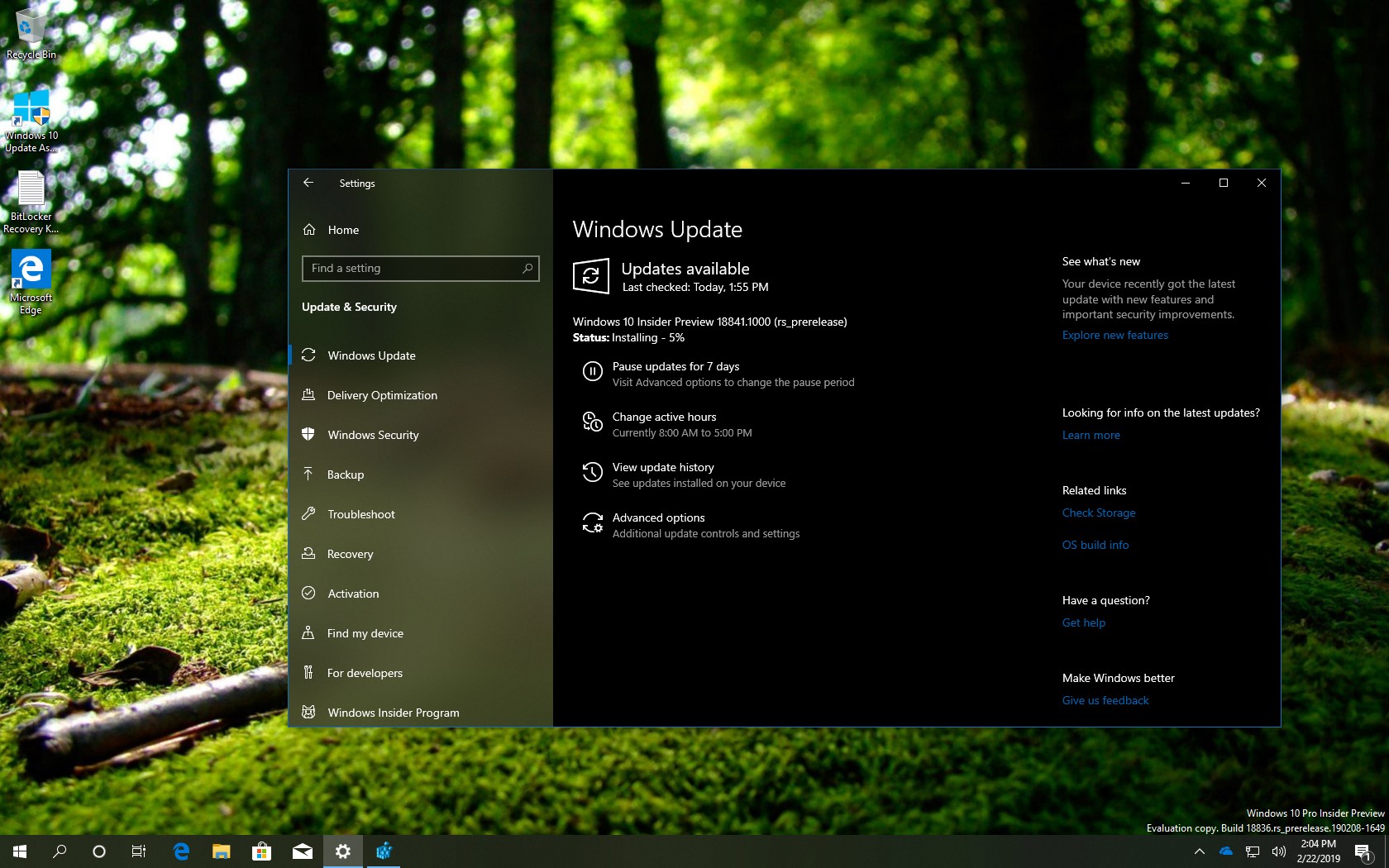1389x868 pixels.
Task: Click the Settings back arrow
Action: [x=308, y=183]
